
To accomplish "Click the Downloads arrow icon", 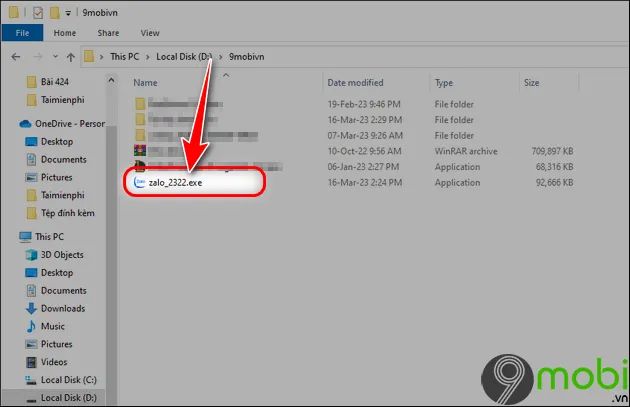I will coord(31,309).
